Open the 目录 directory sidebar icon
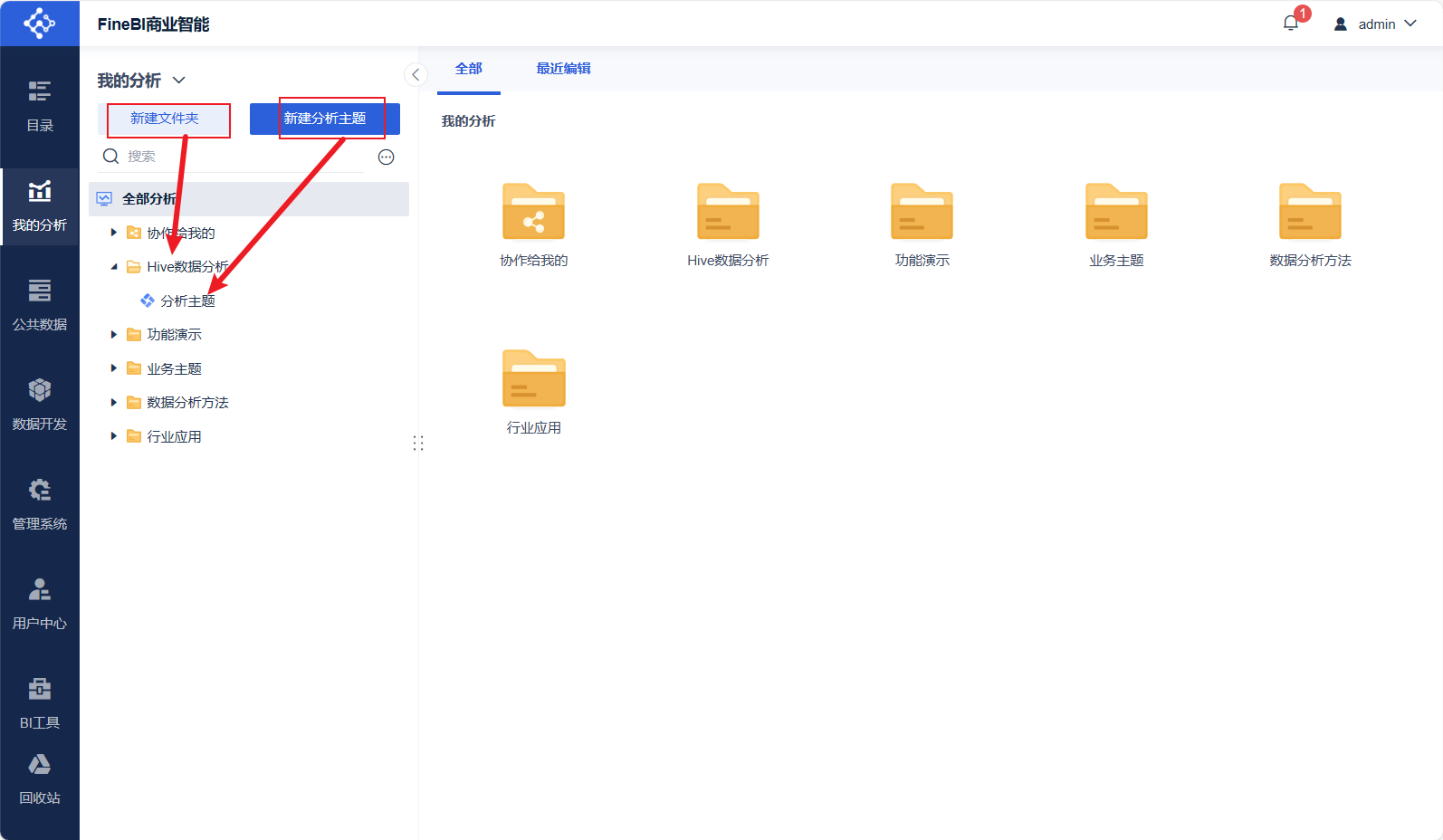The height and width of the screenshot is (840, 1443). point(40,105)
